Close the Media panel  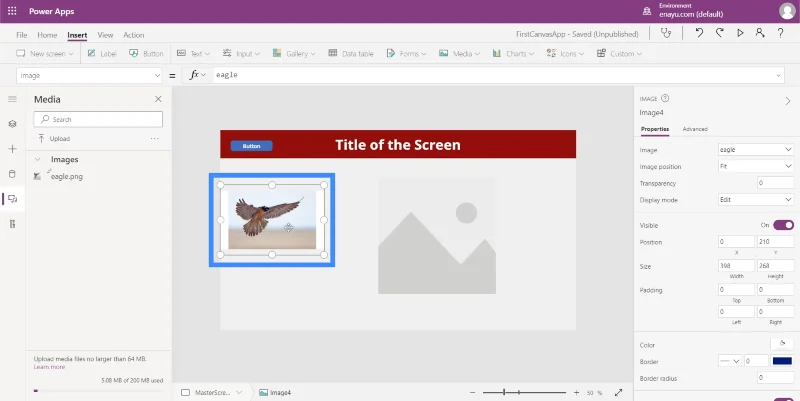(x=158, y=99)
